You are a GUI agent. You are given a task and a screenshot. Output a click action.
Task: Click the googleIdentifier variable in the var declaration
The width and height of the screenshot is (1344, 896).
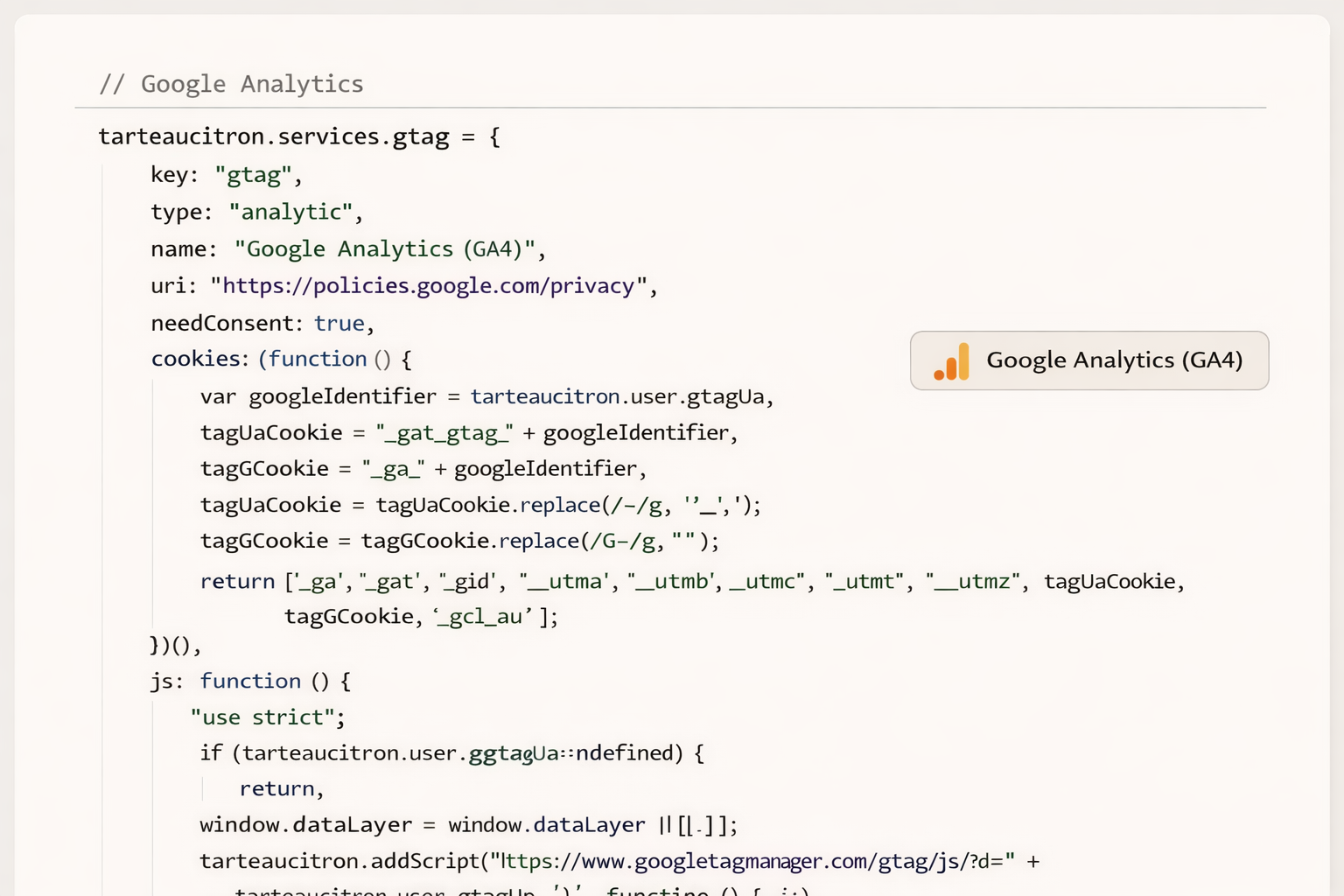click(x=342, y=396)
